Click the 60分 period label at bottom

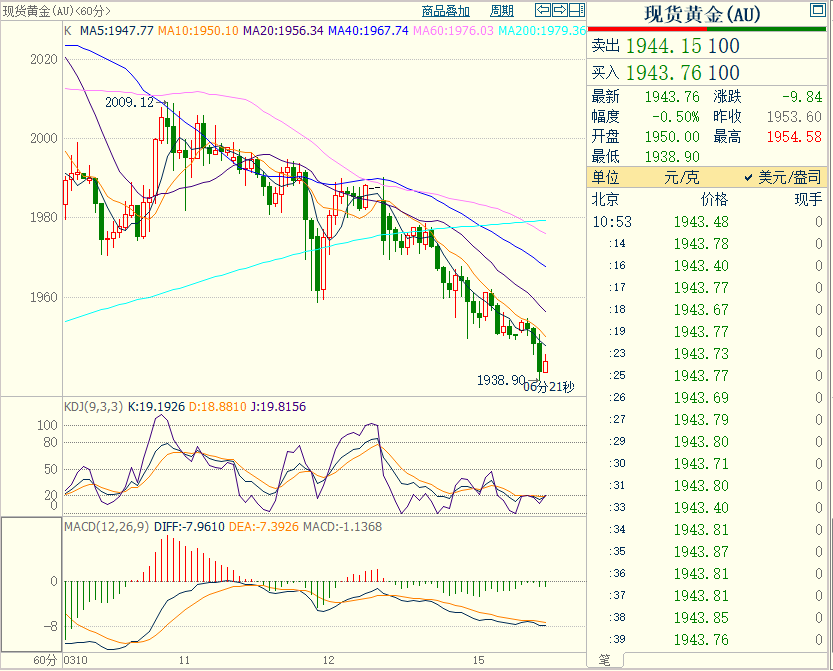(45, 660)
